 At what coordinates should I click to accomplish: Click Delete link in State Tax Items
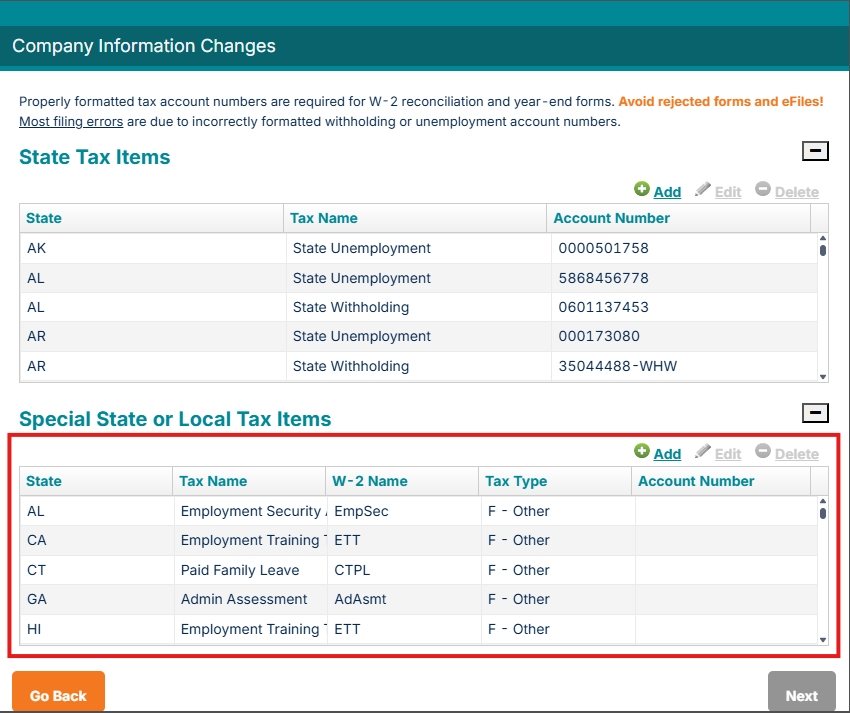tap(796, 192)
